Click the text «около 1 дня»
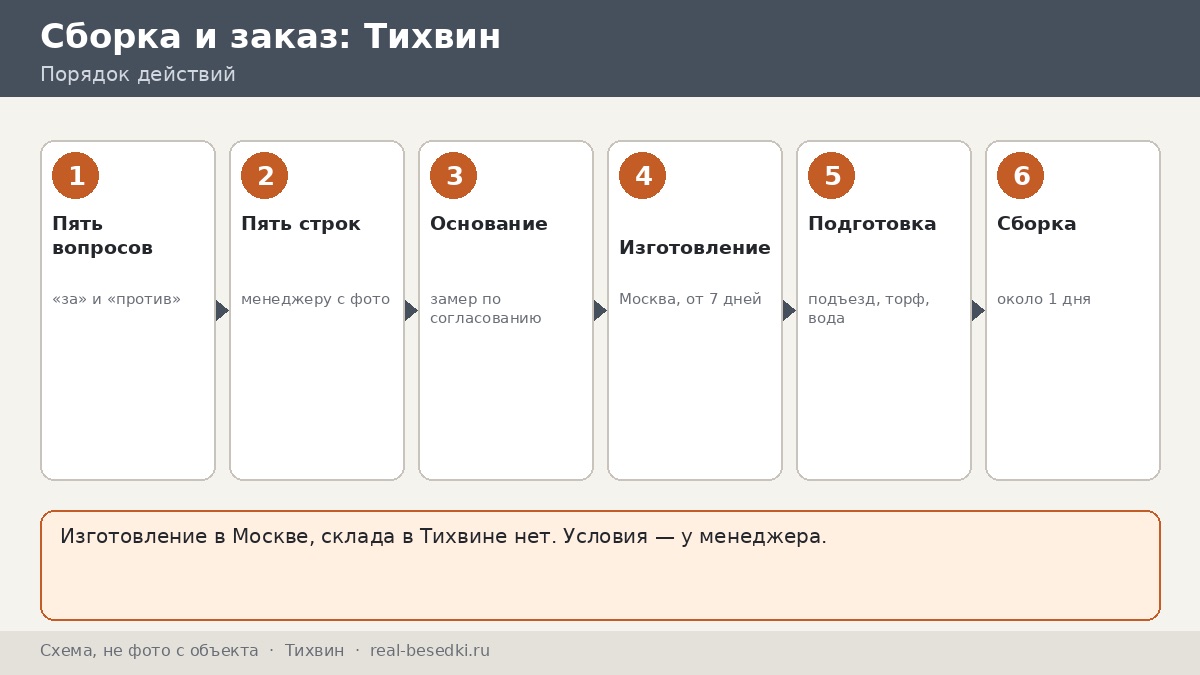The image size is (1200, 675). click(1044, 299)
